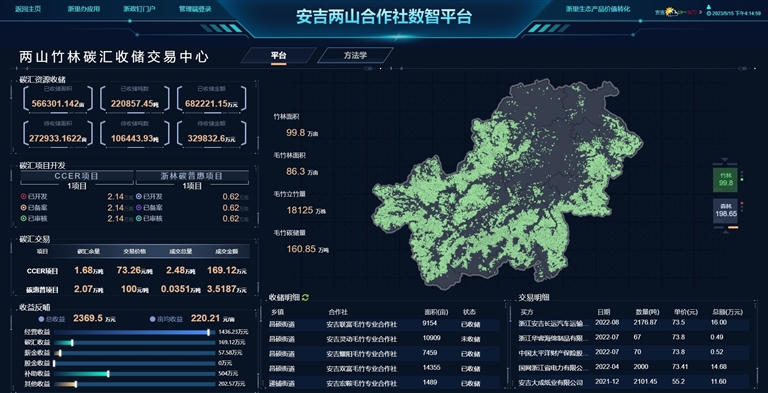
Task: Click the user profile icon above the date
Action: (709, 7)
